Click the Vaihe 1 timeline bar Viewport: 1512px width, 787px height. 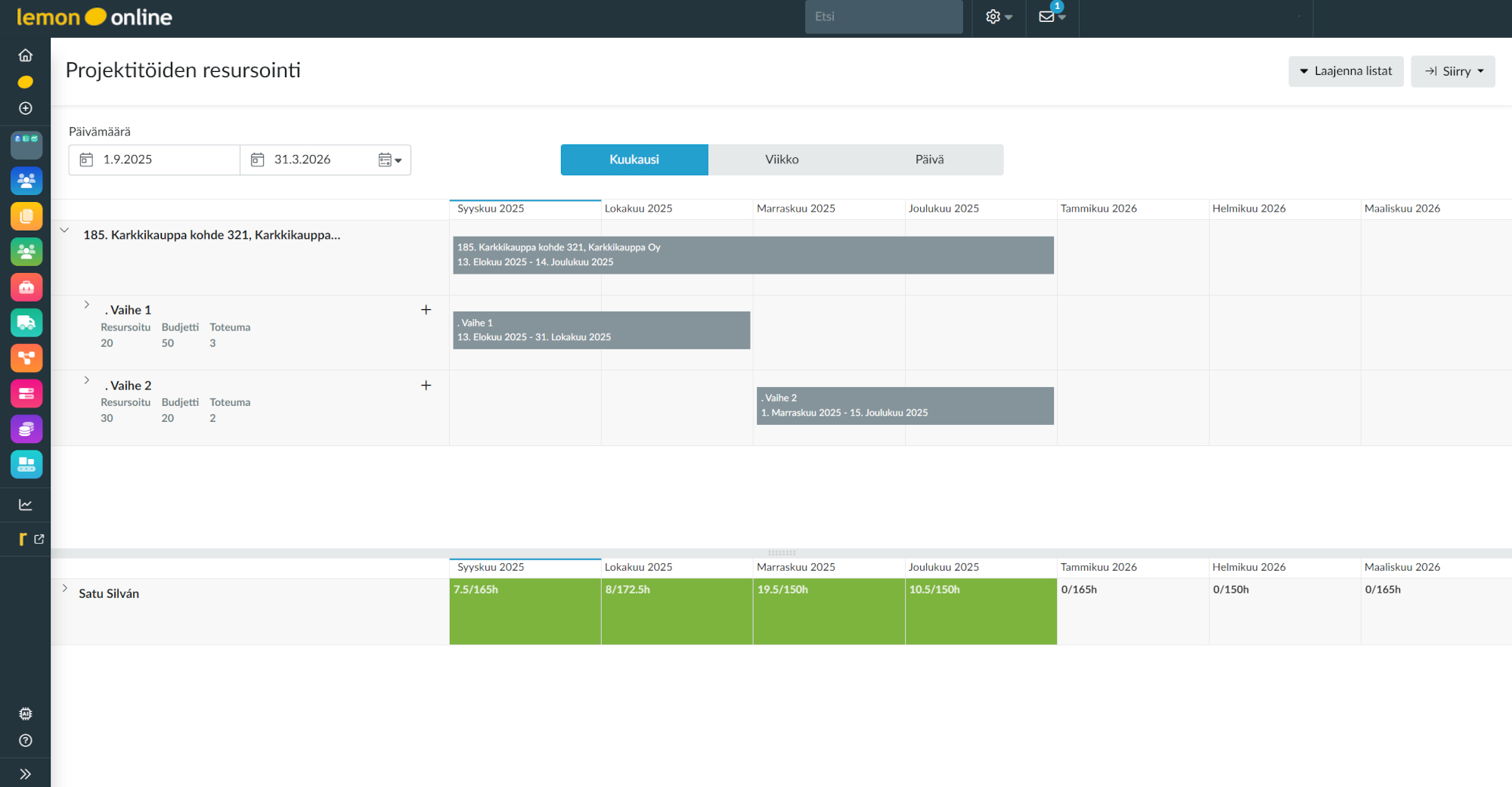pos(601,330)
